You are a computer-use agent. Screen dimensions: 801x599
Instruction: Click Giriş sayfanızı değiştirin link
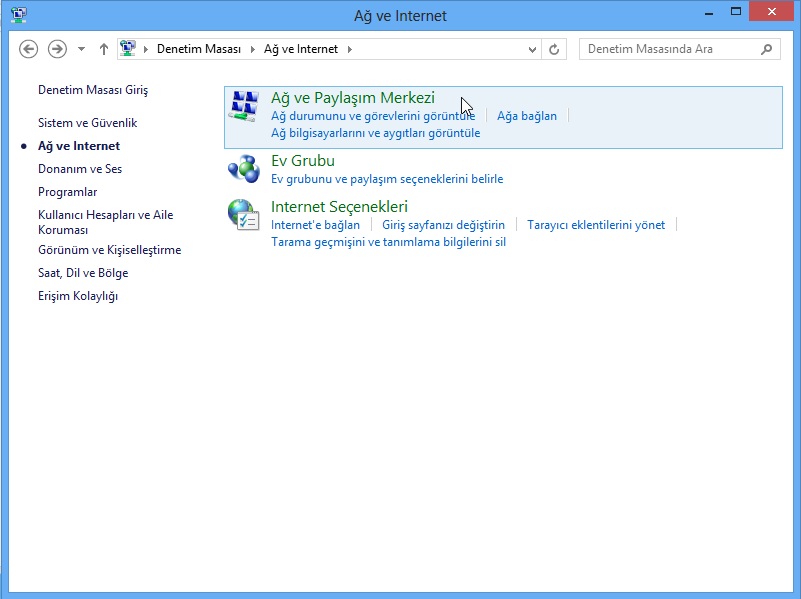click(x=443, y=225)
